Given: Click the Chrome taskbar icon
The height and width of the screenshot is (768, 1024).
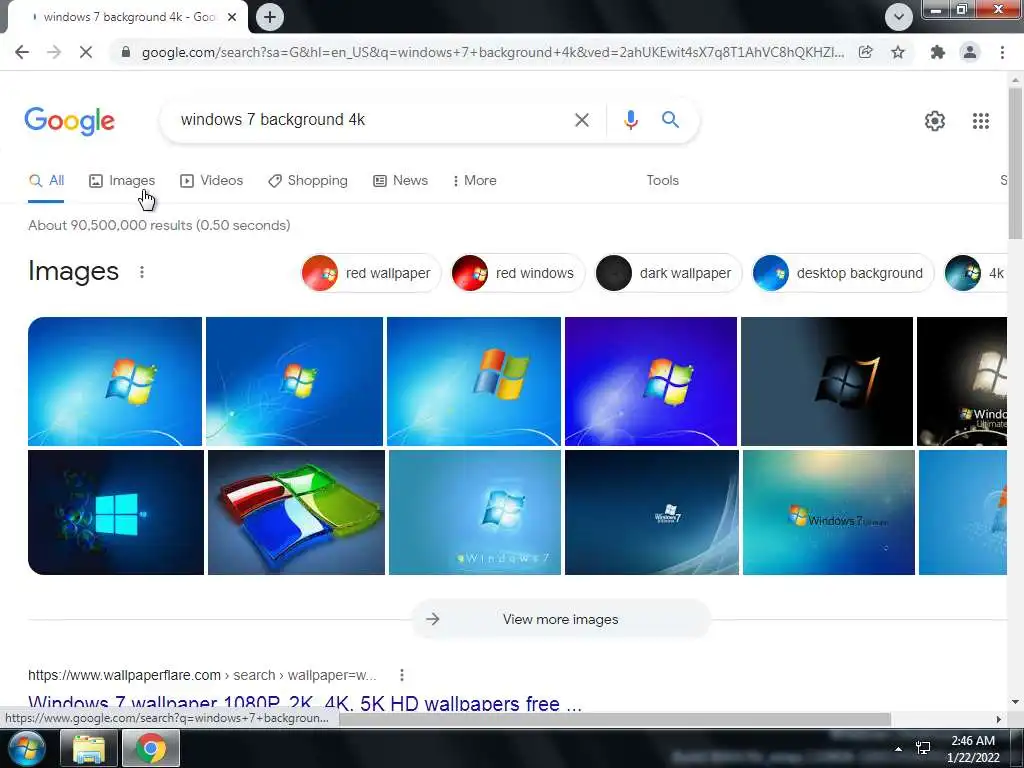Looking at the screenshot, I should coord(151,748).
